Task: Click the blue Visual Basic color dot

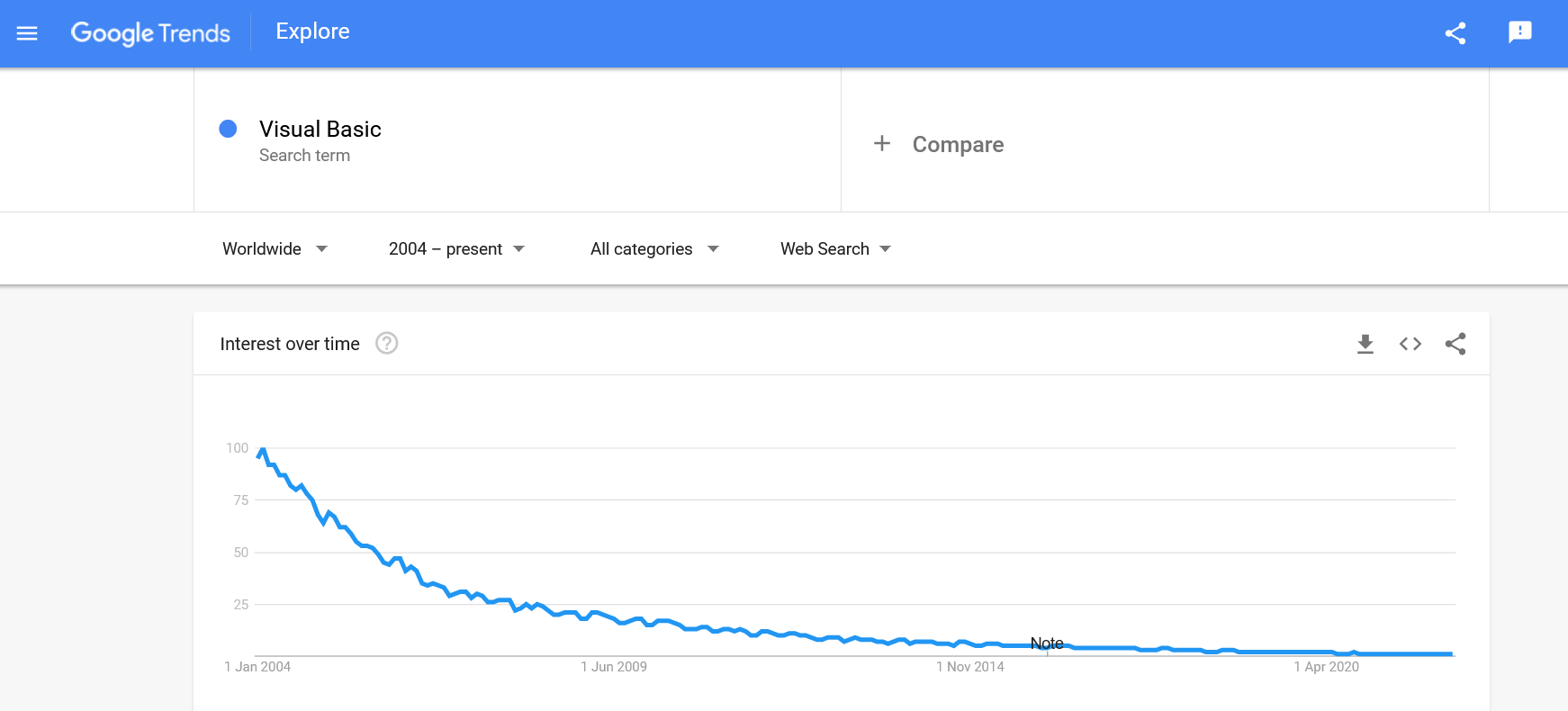Action: (229, 129)
